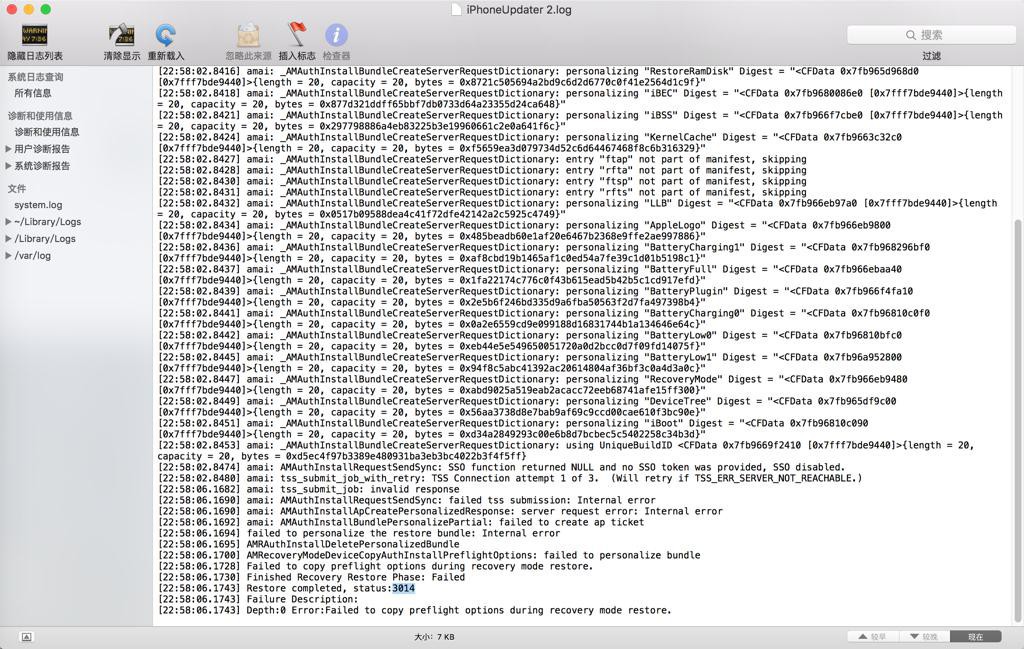
Task: Select the ~/Library/Logs folder label
Action: (x=48, y=222)
